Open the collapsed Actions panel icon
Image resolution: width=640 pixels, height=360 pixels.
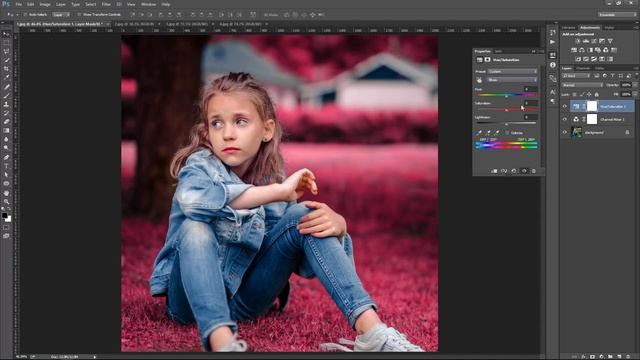coord(553,42)
